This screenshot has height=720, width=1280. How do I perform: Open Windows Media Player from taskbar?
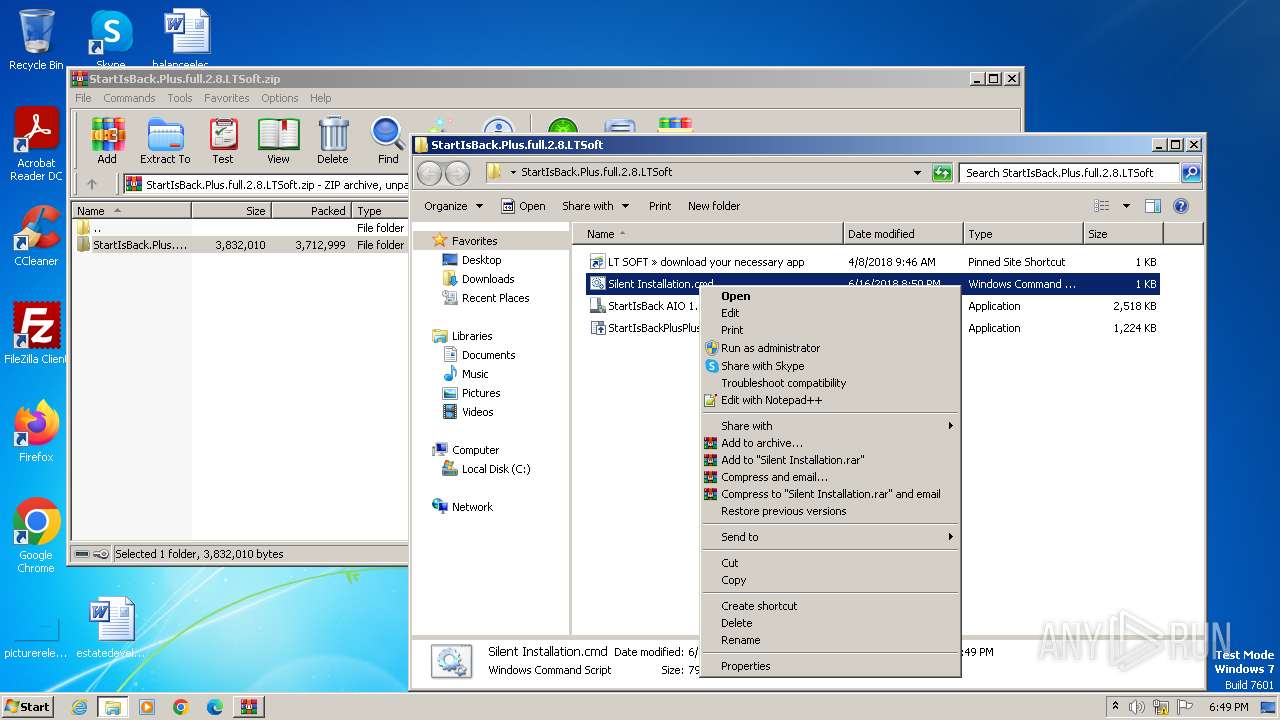(147, 707)
